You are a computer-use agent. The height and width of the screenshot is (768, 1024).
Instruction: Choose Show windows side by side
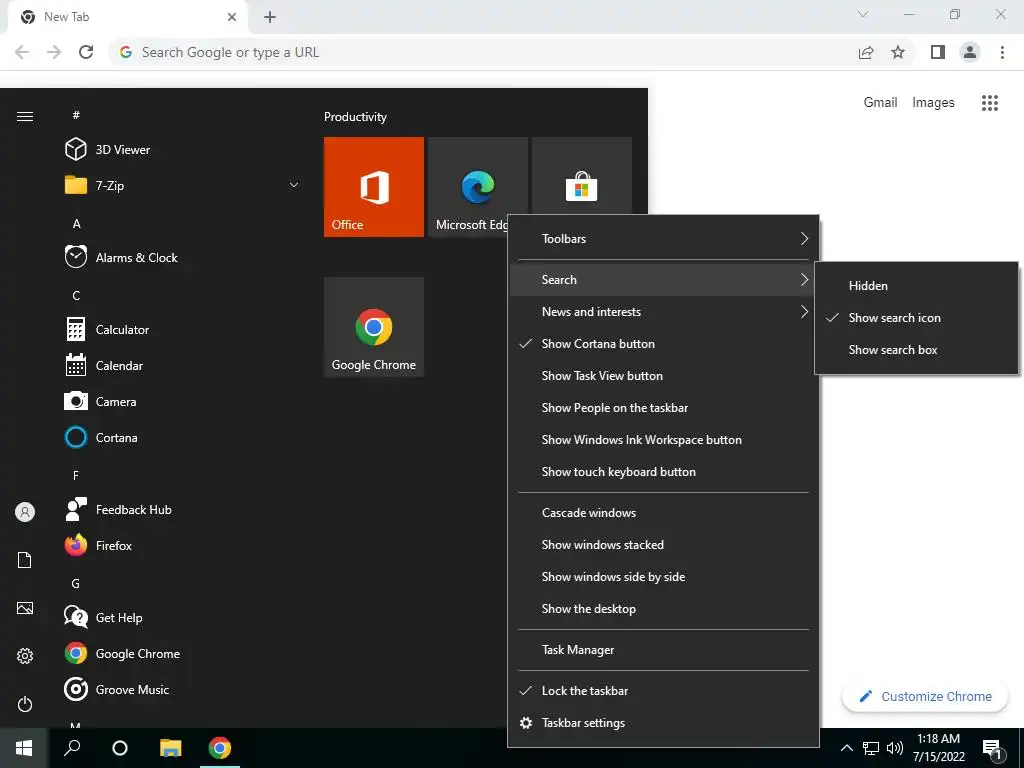(x=663, y=577)
